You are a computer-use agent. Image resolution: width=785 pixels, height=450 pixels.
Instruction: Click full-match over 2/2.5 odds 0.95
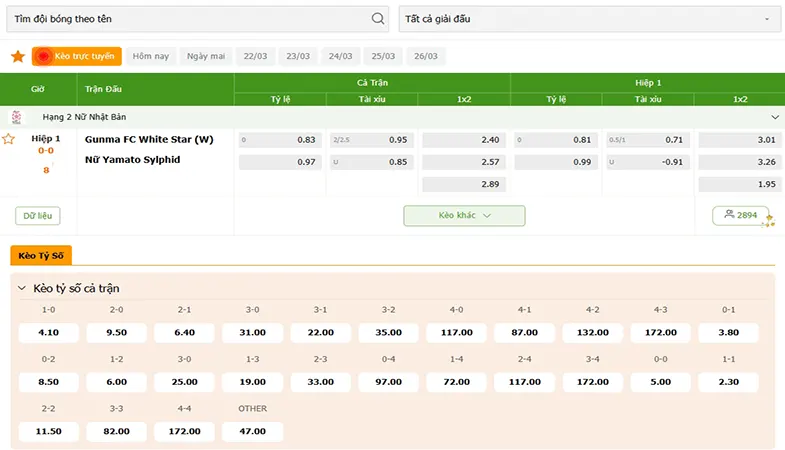coord(372,140)
